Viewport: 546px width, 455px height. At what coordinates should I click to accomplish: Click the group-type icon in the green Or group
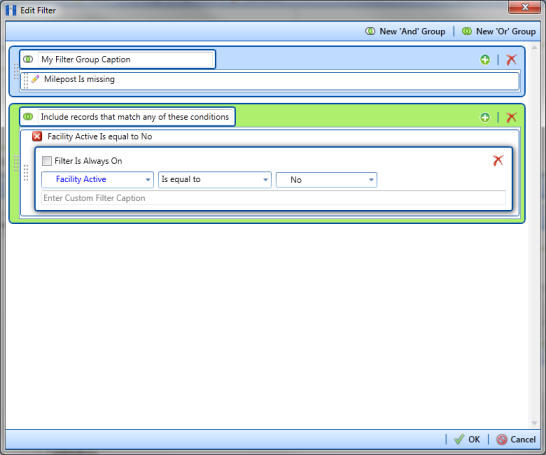coord(28,117)
